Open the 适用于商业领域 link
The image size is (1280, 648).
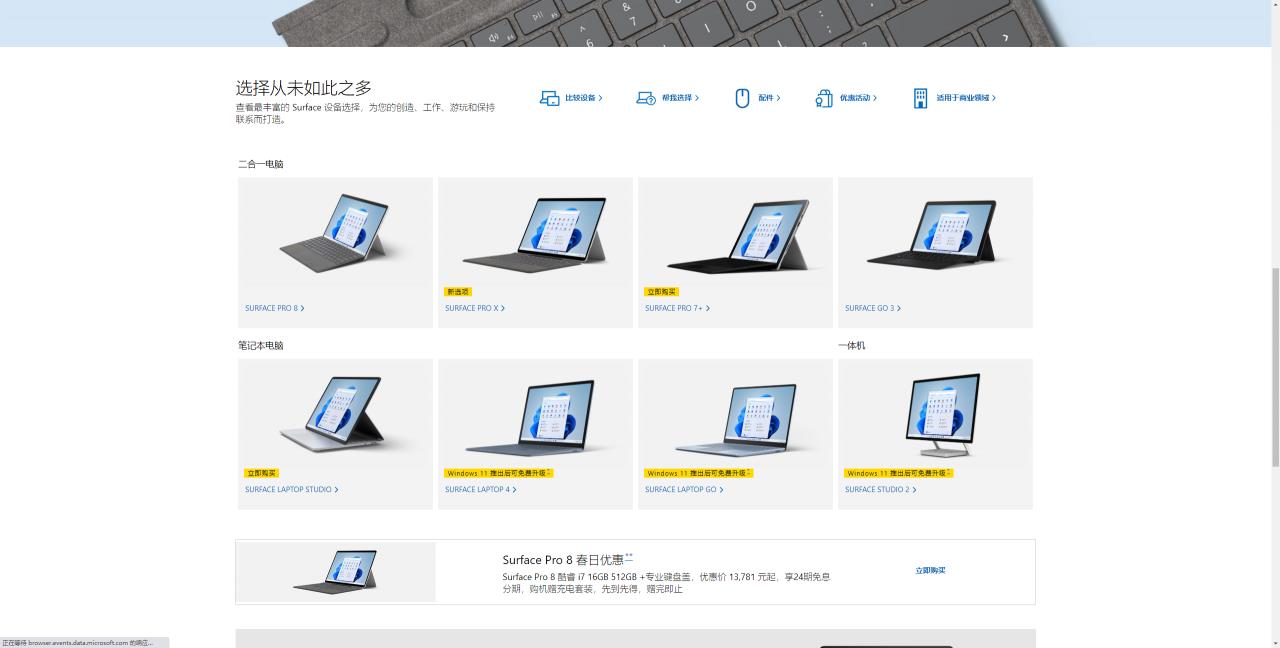click(x=966, y=98)
